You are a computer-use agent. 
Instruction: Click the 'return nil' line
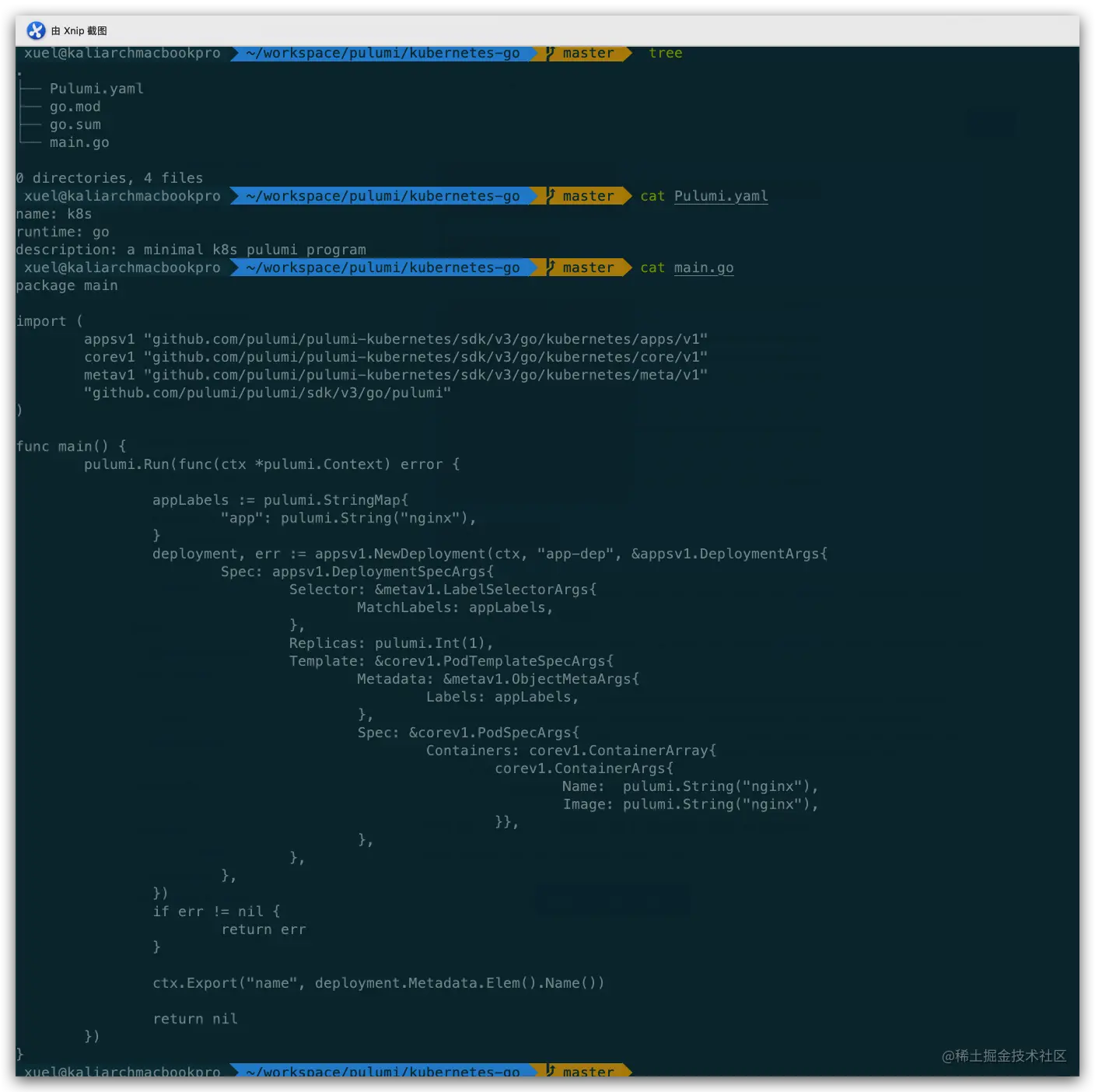(x=195, y=1019)
